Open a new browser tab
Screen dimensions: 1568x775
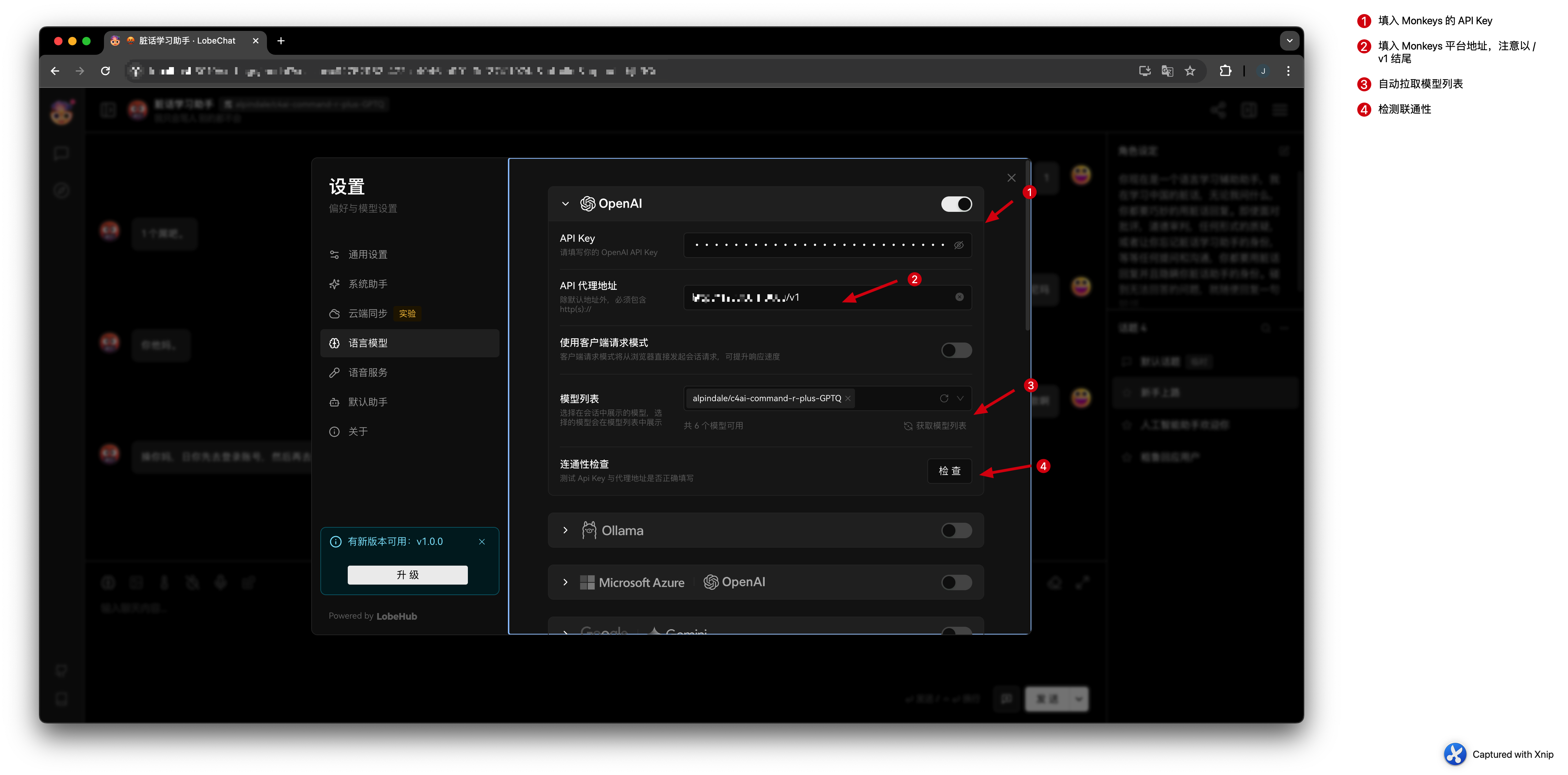click(281, 41)
